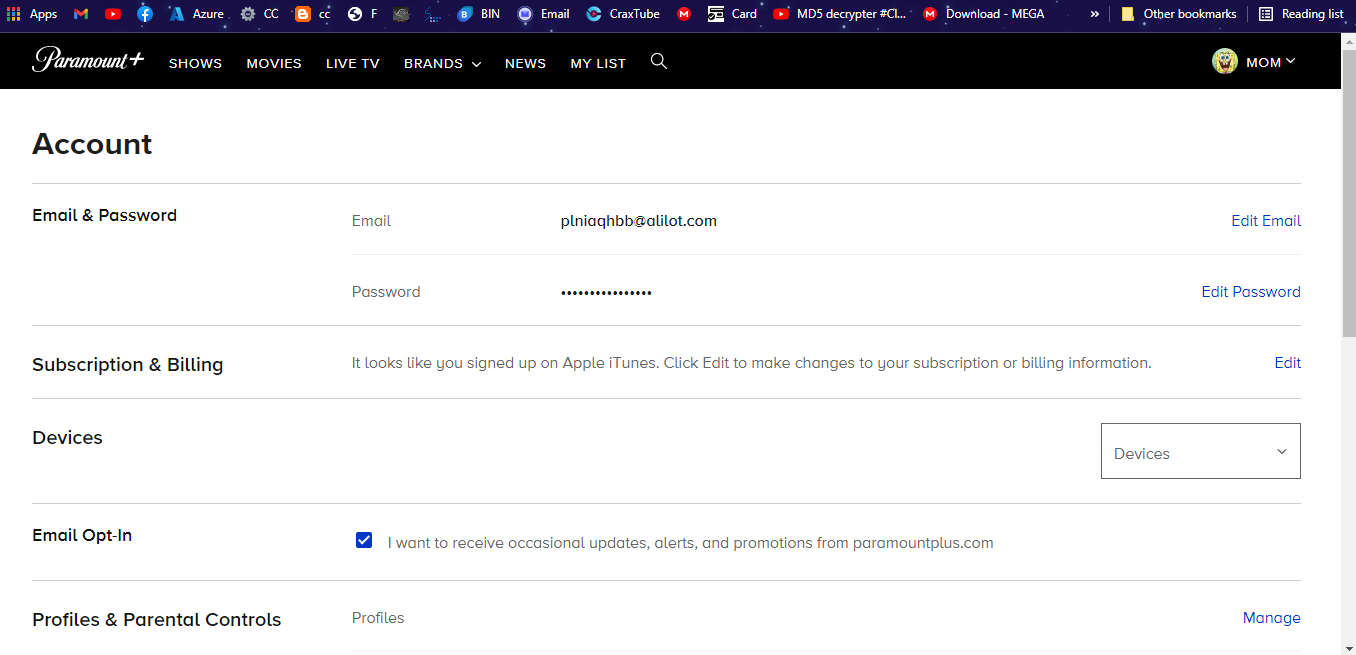Screen dimensions: 1356x655
Task: Go to Paramount+ home via logo
Action: 88,60
